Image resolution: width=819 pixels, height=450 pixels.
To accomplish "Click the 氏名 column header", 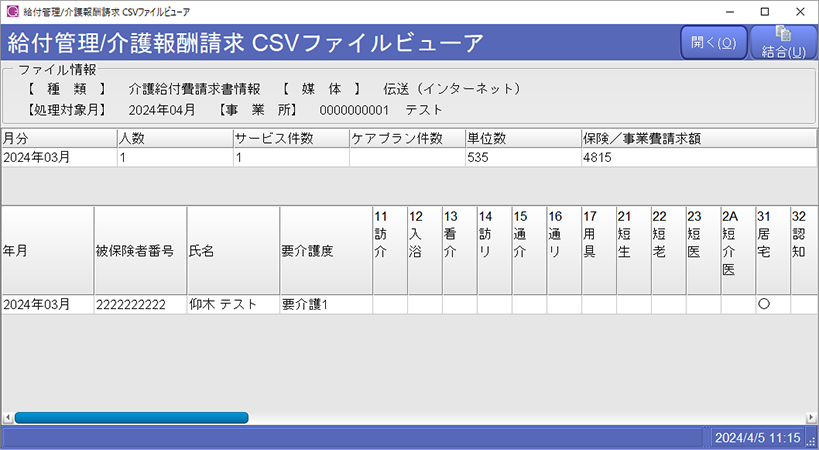I will click(x=233, y=251).
